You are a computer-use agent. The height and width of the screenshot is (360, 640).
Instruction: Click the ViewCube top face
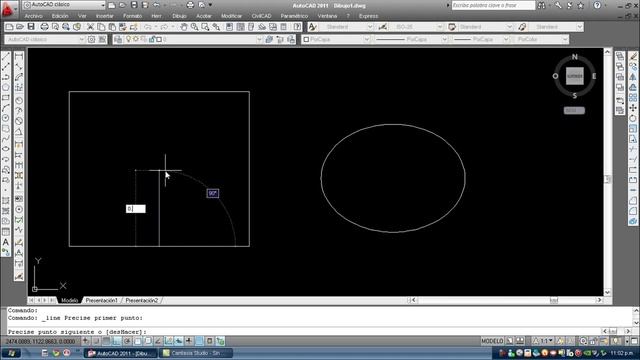574,76
